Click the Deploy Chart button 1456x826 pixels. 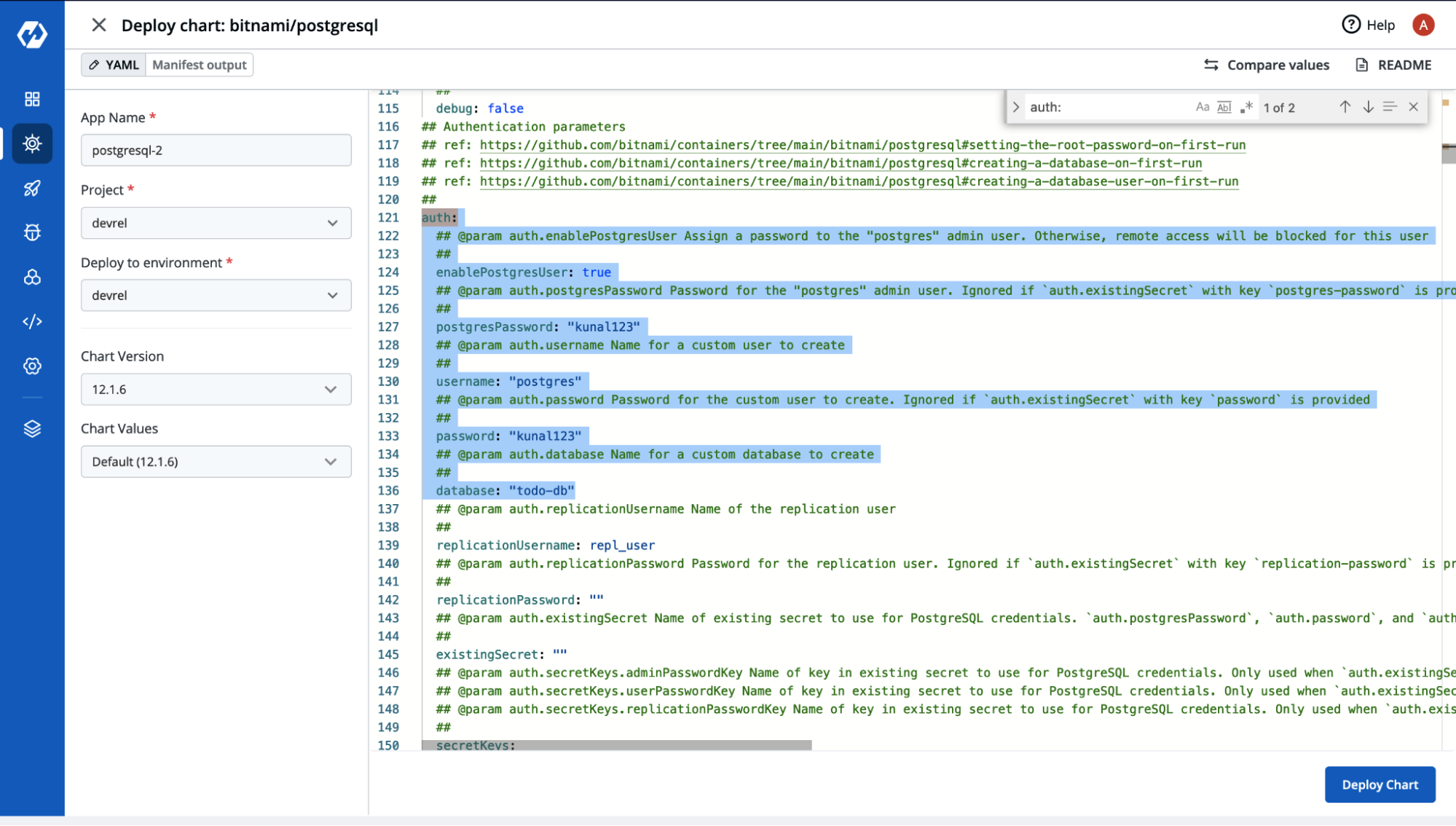[x=1380, y=784]
